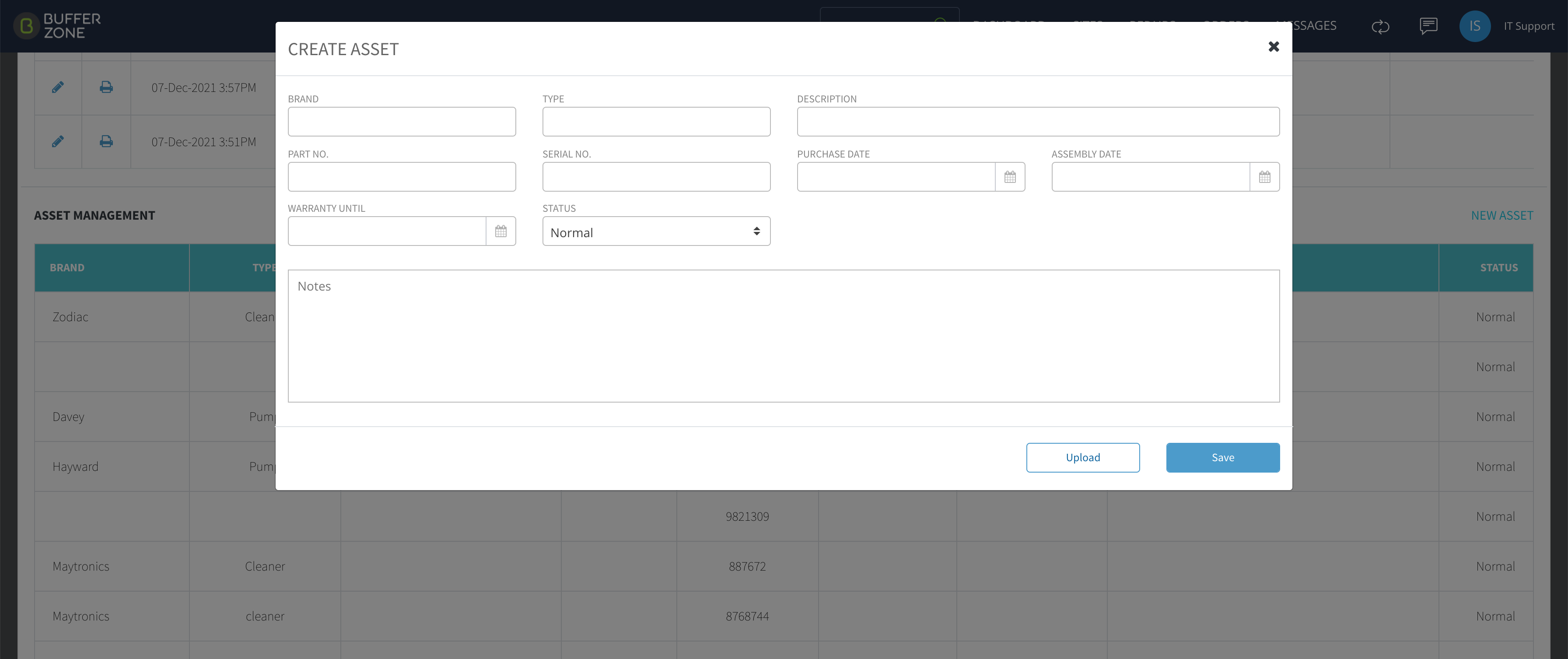Click the pencil edit icon for 3:57PM entry
This screenshot has width=1568, height=659.
pos(58,87)
